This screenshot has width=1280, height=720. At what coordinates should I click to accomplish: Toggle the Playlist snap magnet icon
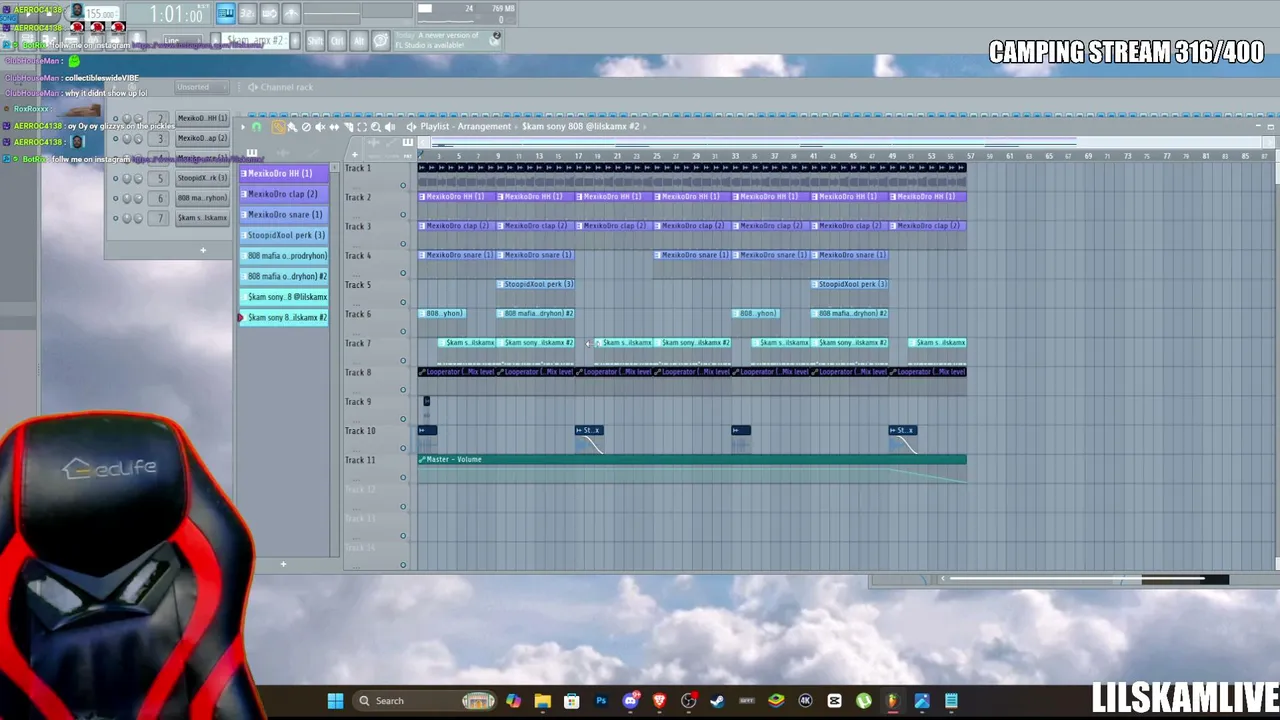click(257, 127)
